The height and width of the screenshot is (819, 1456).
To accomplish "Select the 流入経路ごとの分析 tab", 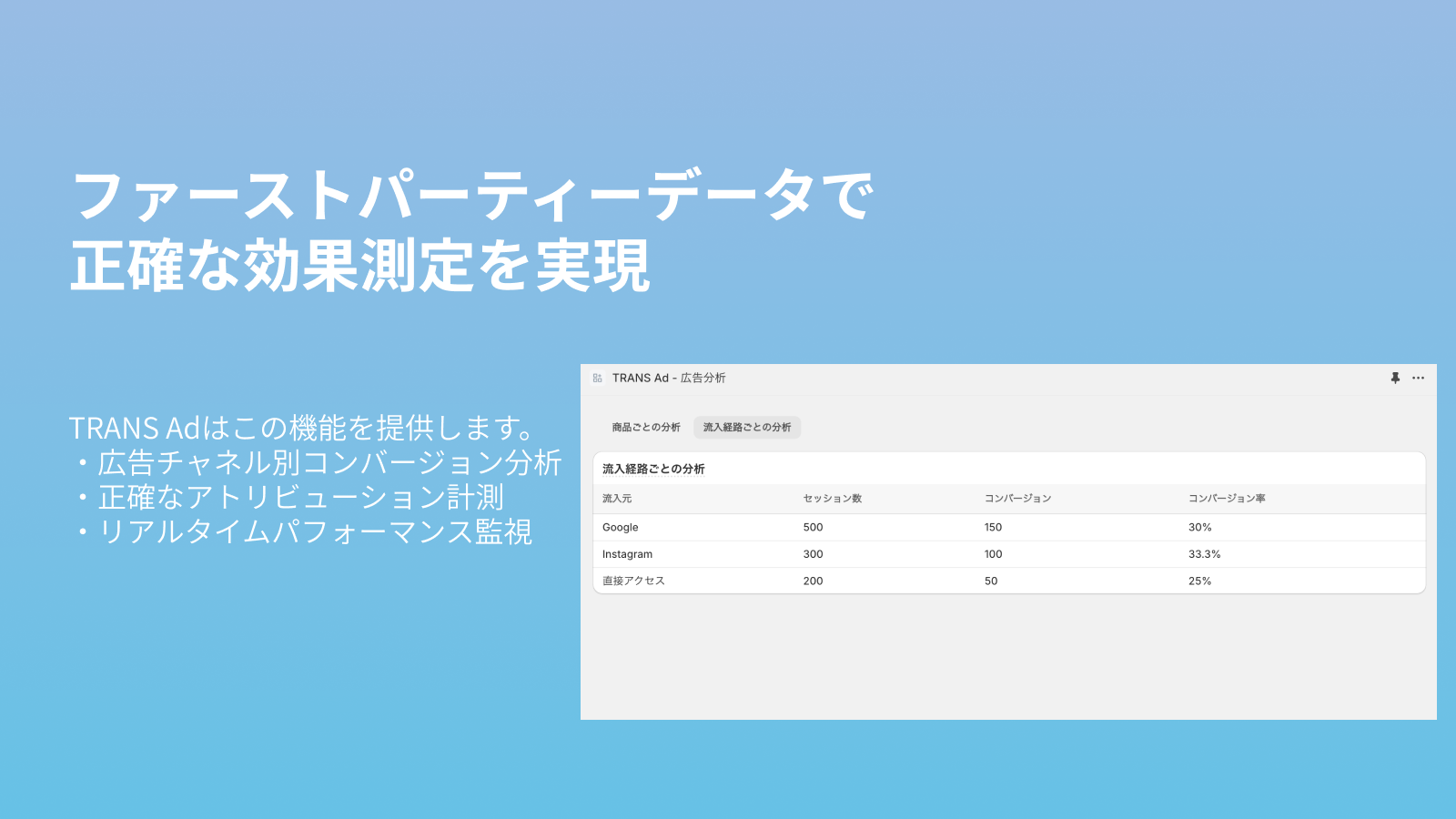I will pos(747,427).
